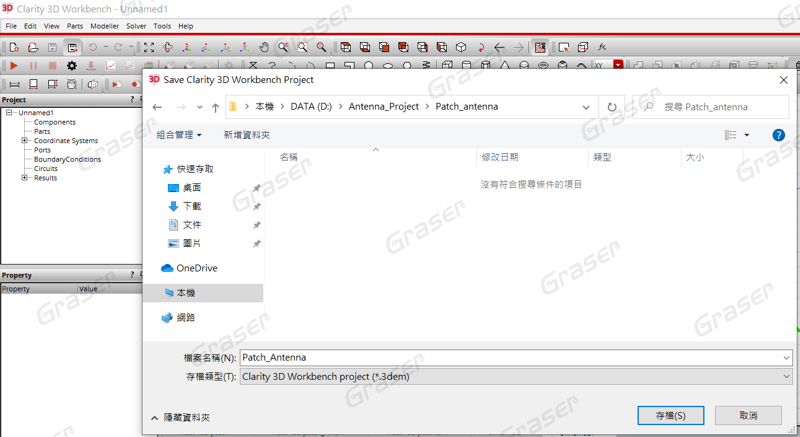Viewport: 800px width, 437px height.
Task: Open the Parts menu
Action: tap(74, 26)
